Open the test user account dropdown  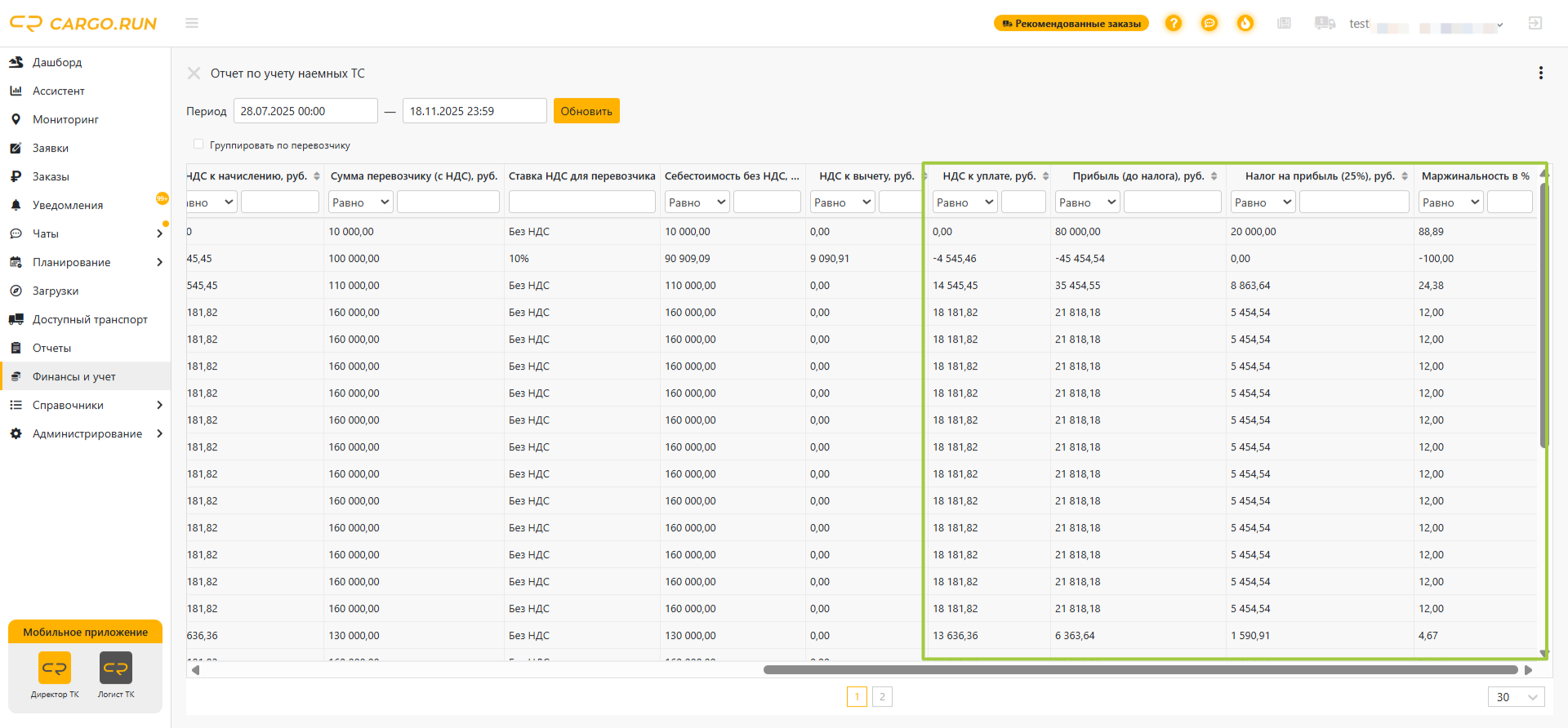[x=1425, y=24]
